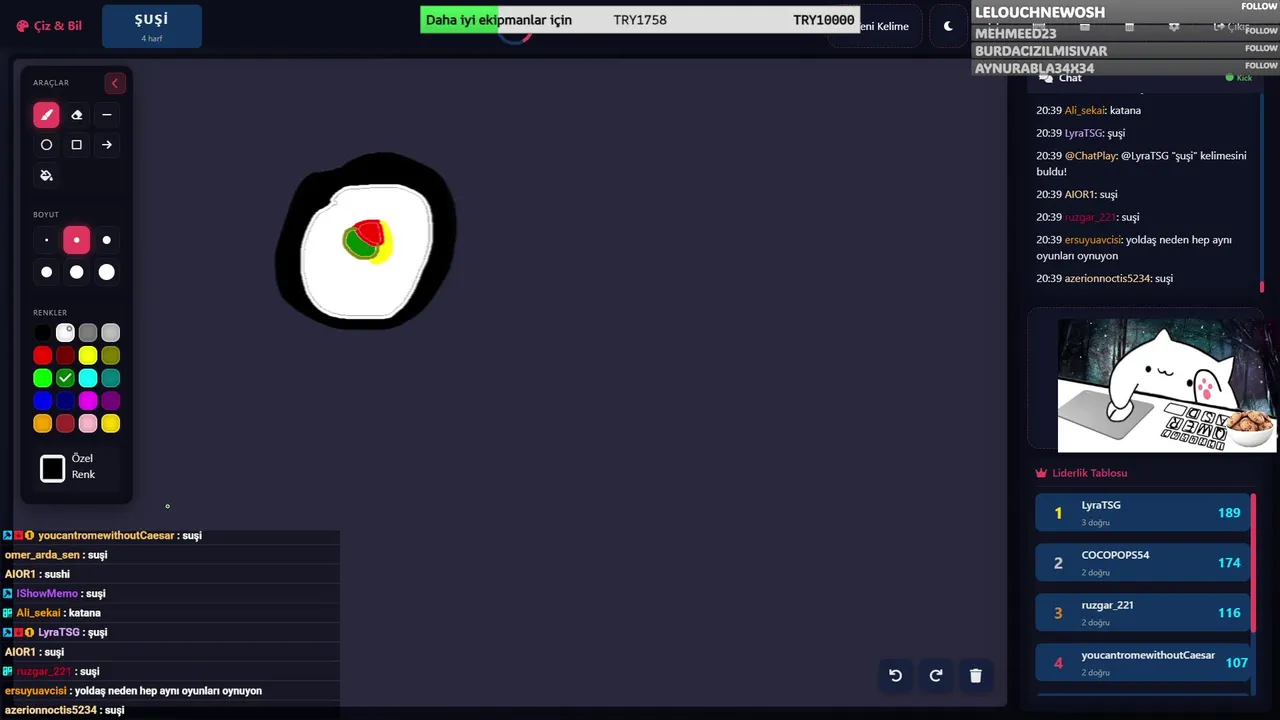This screenshot has width=1280, height=720.
Task: Pick the dark gray color swatch
Action: point(88,333)
